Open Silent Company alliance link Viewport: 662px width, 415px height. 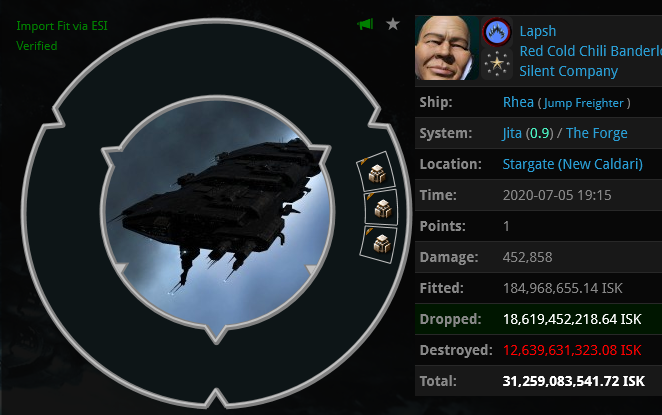coord(568,71)
